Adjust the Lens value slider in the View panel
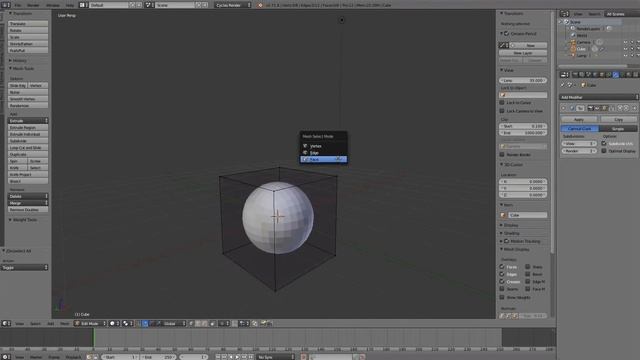This screenshot has height=360, width=640. click(x=523, y=80)
